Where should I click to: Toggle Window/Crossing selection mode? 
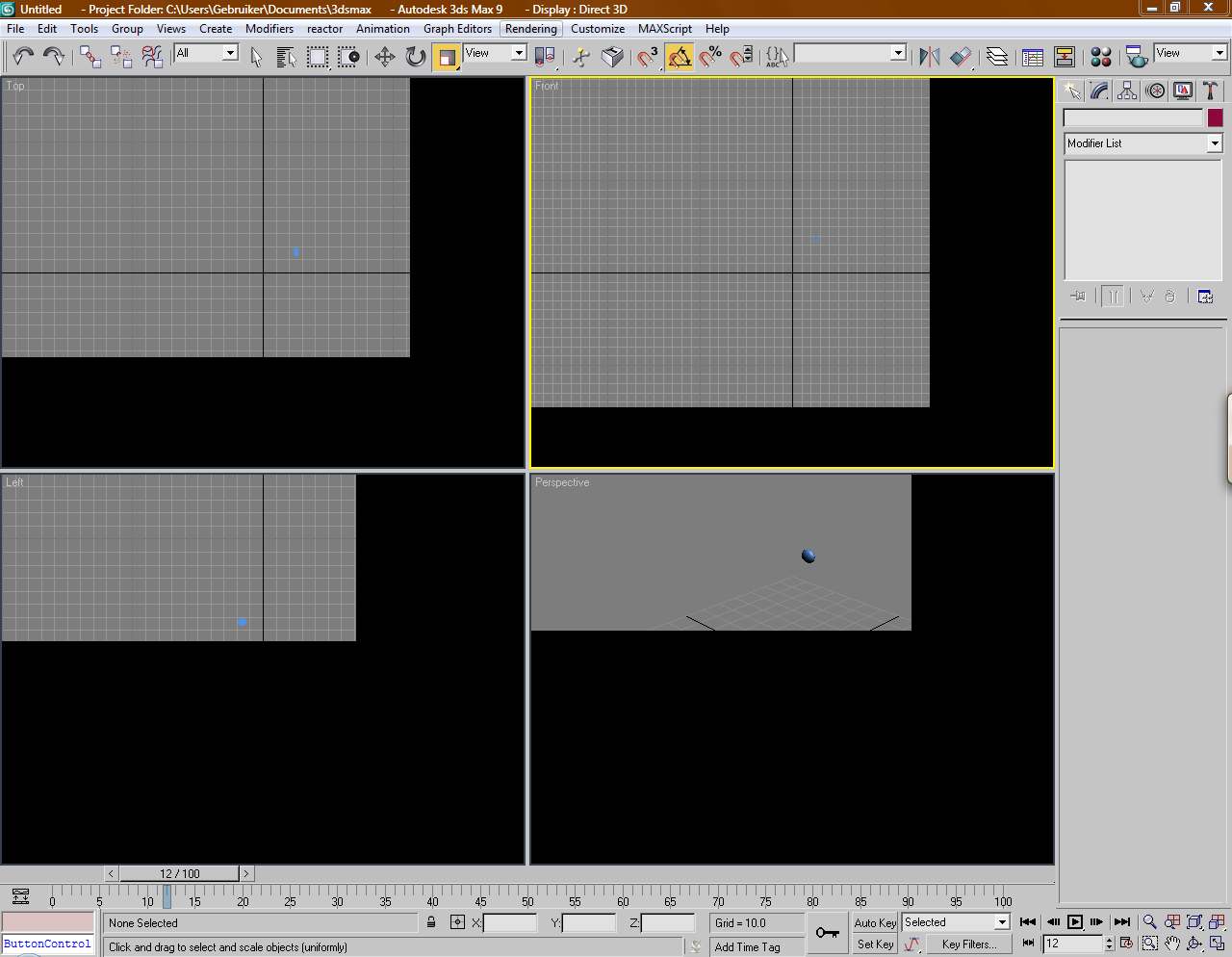tap(348, 57)
